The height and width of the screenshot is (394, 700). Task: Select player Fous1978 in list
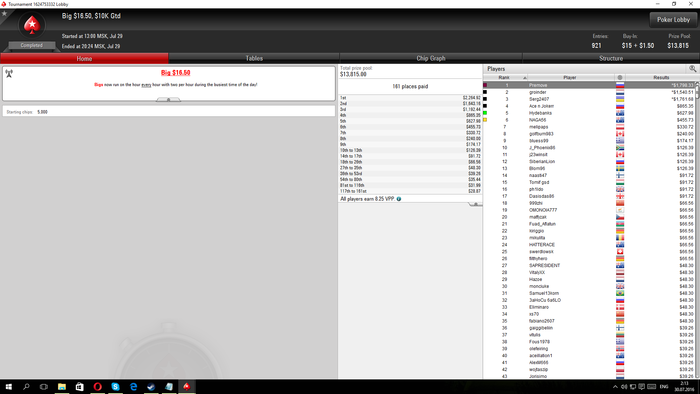click(589, 342)
